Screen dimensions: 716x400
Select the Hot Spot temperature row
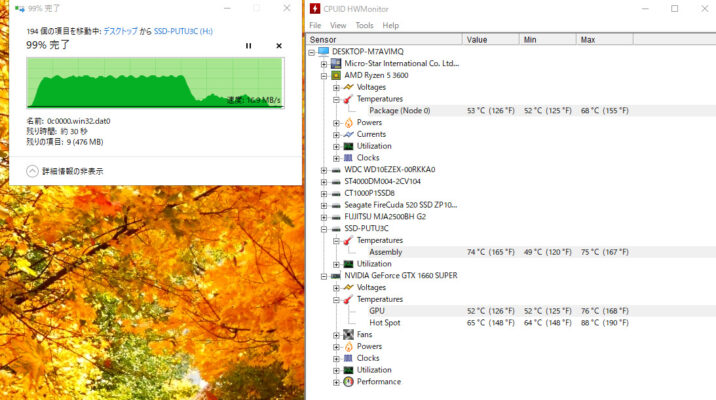tap(542, 323)
